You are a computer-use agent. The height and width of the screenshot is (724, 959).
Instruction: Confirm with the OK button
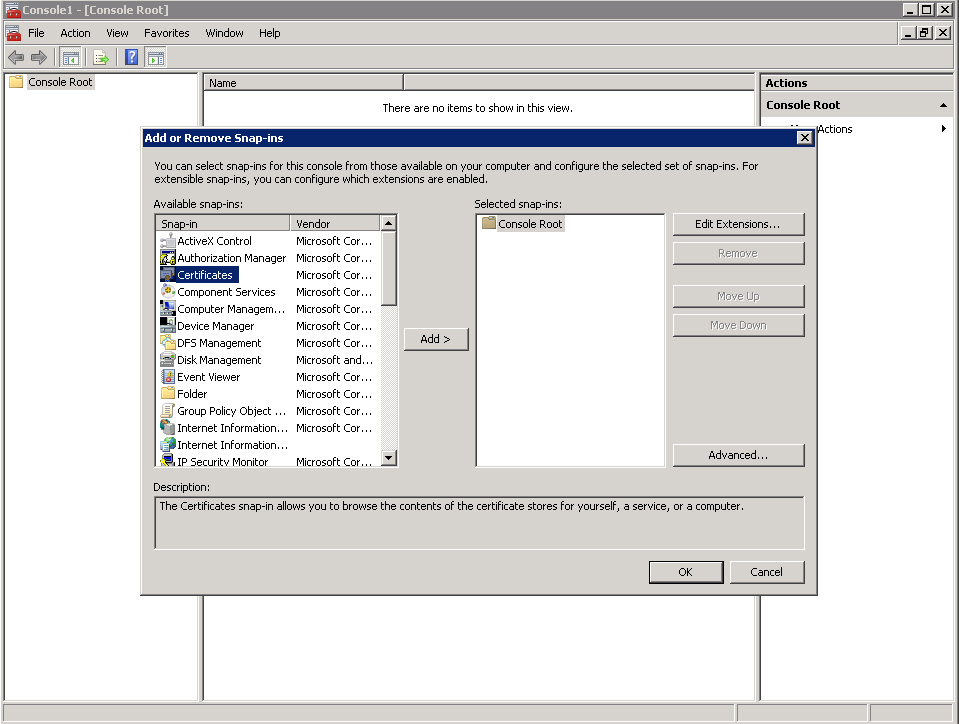tap(686, 572)
